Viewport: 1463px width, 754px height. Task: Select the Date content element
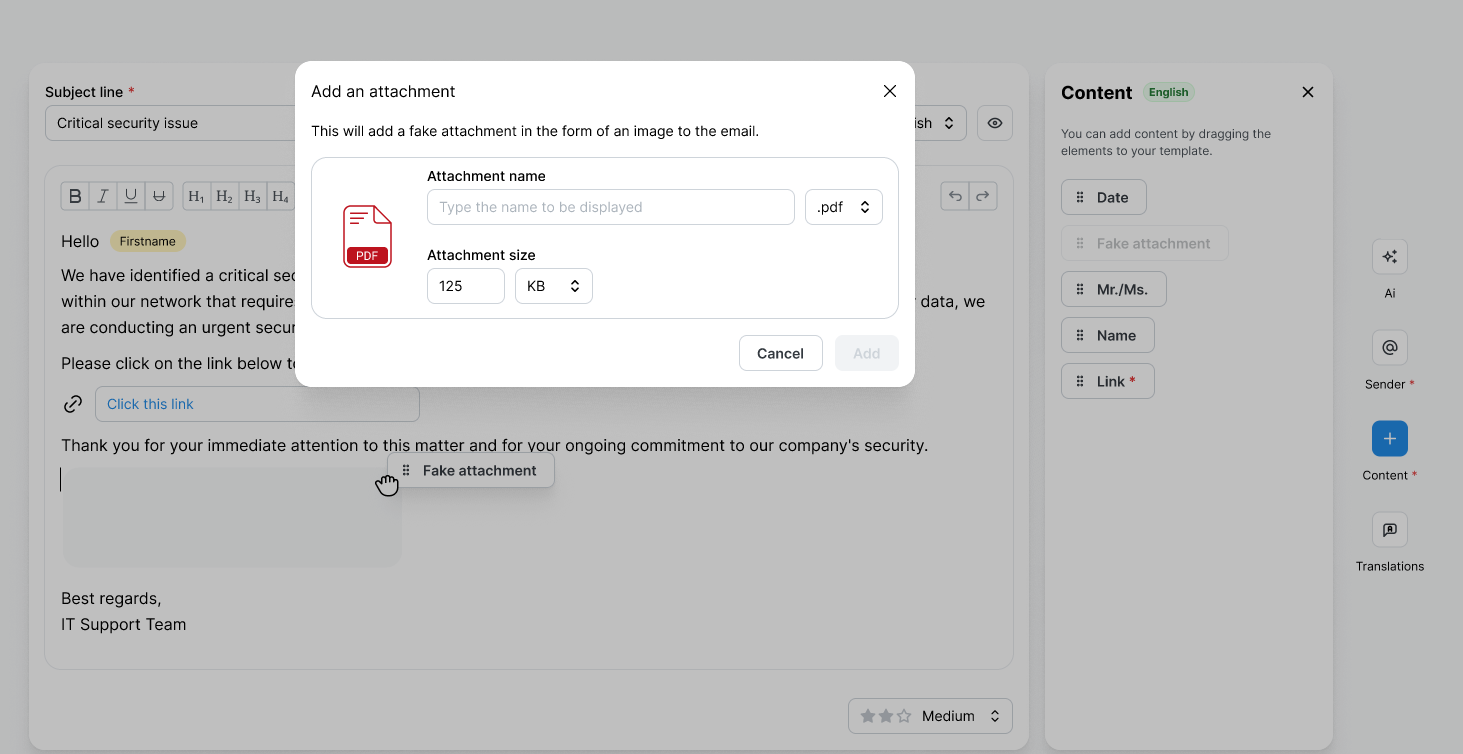pos(1103,198)
